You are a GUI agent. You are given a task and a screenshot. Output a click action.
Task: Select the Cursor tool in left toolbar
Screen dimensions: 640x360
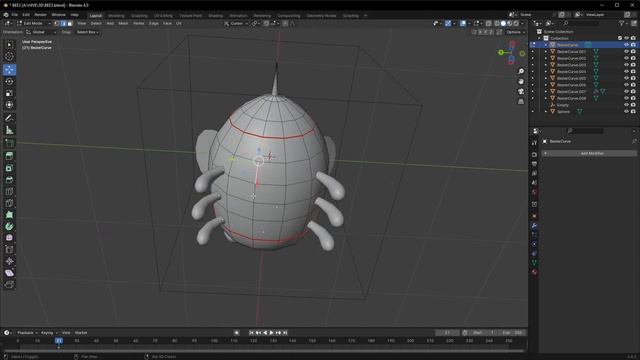[9, 57]
